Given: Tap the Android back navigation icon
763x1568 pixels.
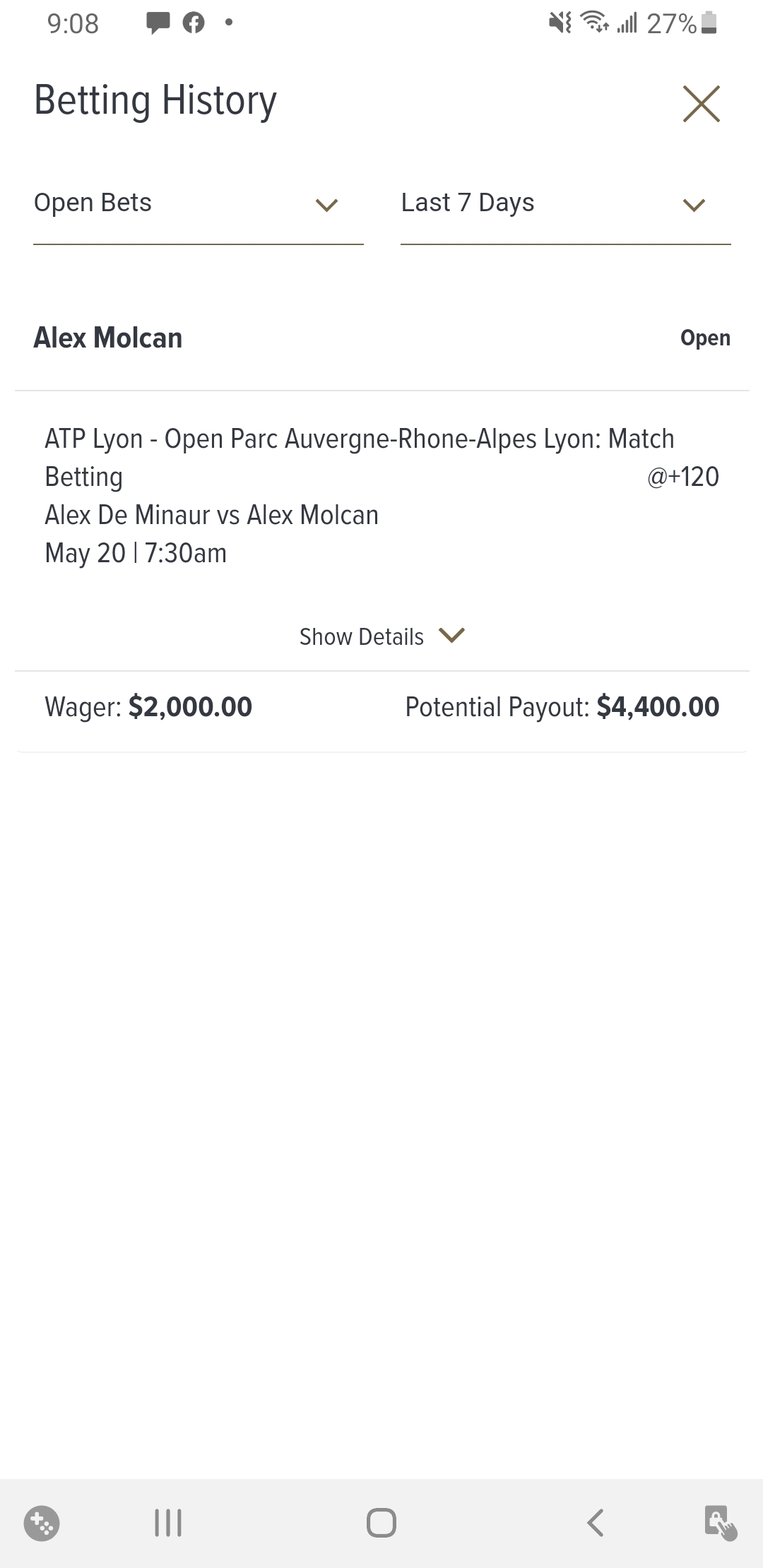Looking at the screenshot, I should [x=596, y=1522].
